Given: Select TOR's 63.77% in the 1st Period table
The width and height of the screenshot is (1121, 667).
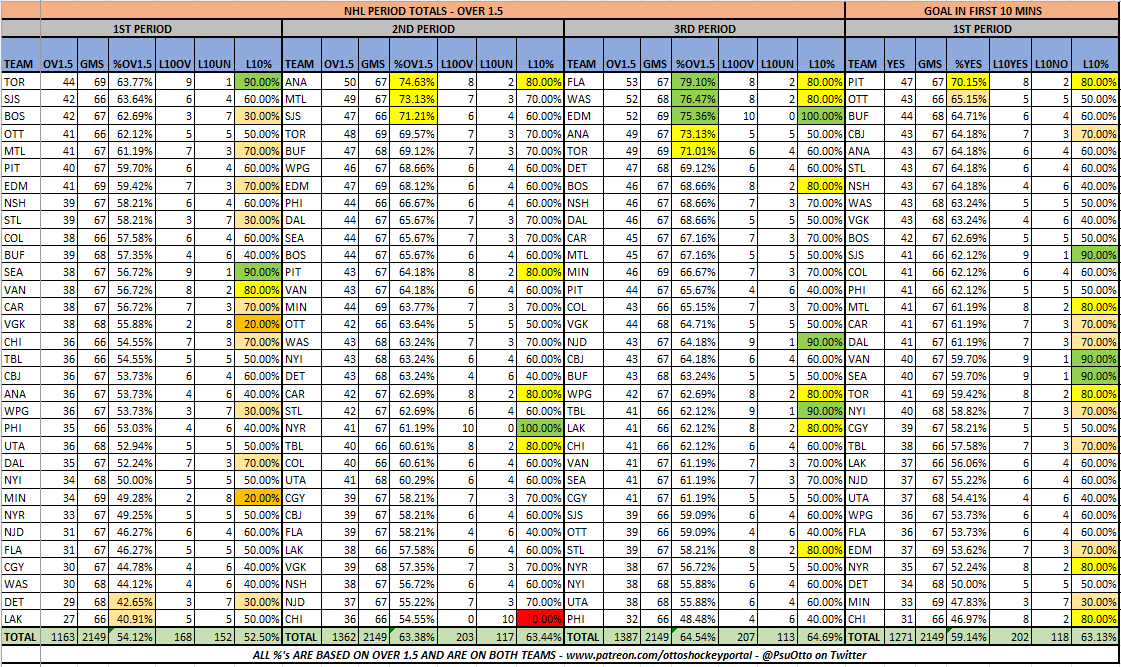Looking at the screenshot, I should 132,82.
